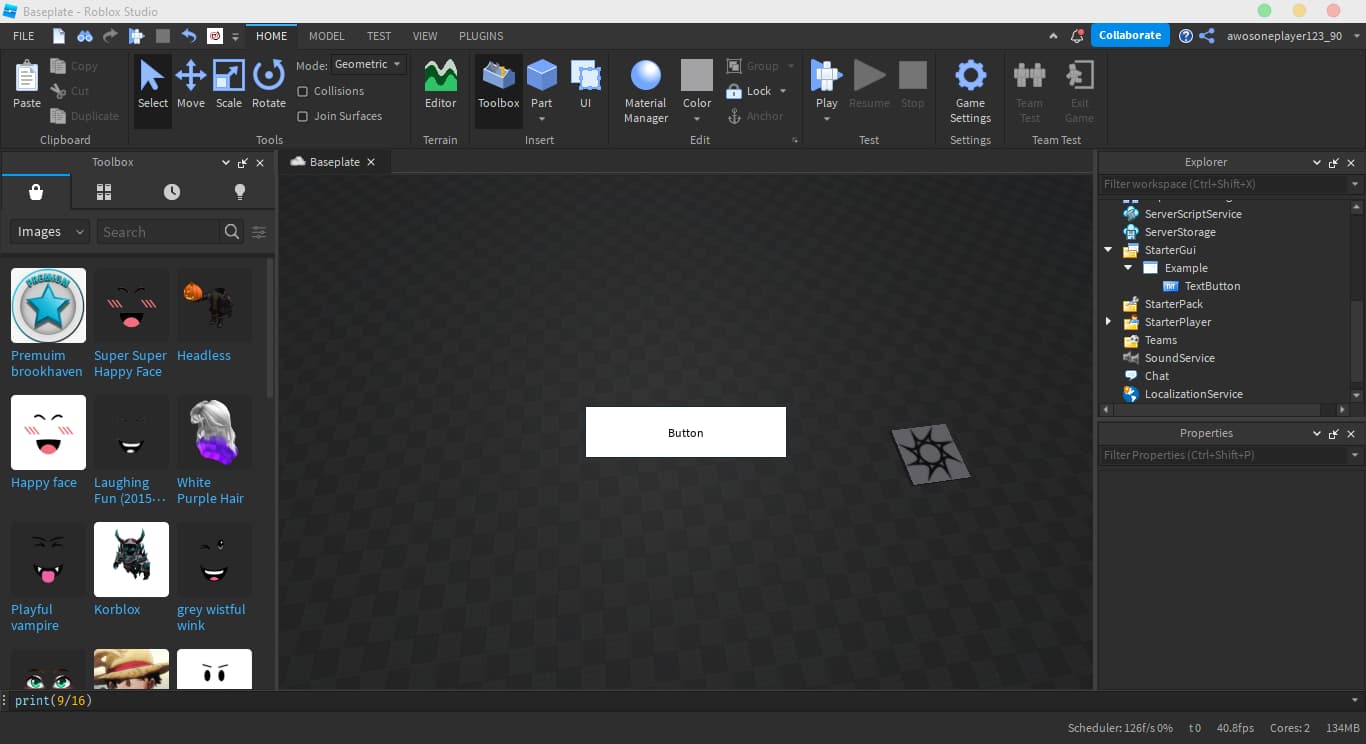Collapse the ribbon with the up chevron
Image resolution: width=1366 pixels, height=744 pixels.
coord(1053,36)
